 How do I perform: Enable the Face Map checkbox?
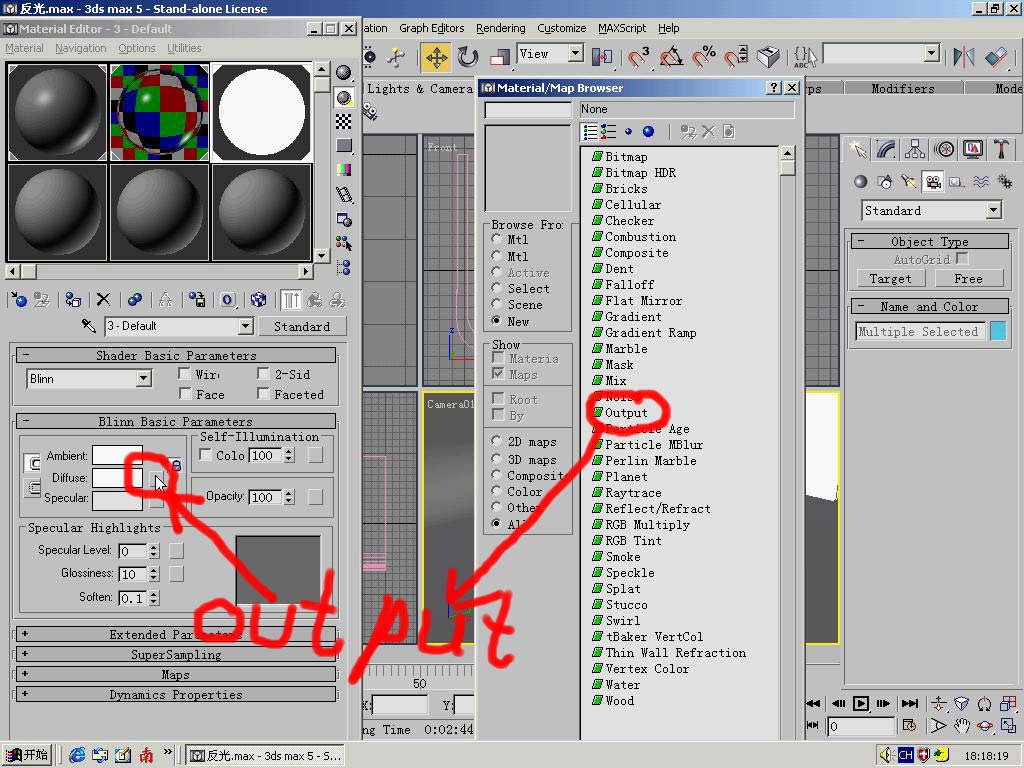185,394
